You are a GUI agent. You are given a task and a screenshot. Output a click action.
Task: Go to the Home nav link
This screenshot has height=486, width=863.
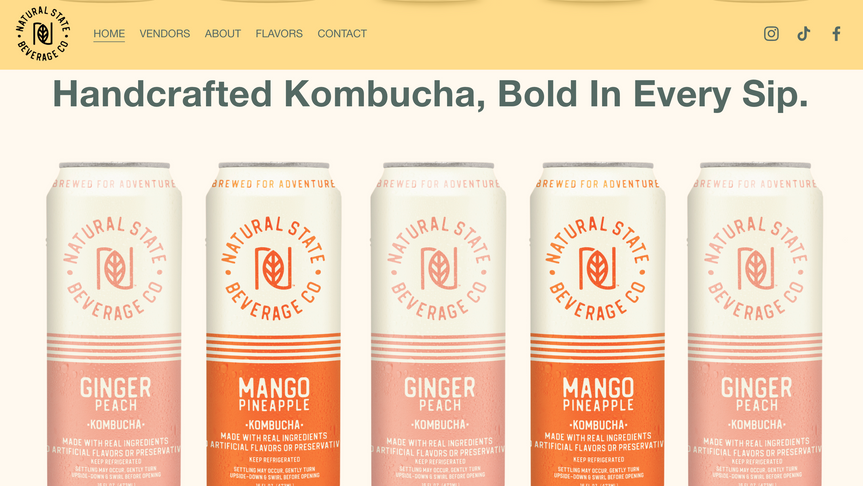tap(109, 34)
